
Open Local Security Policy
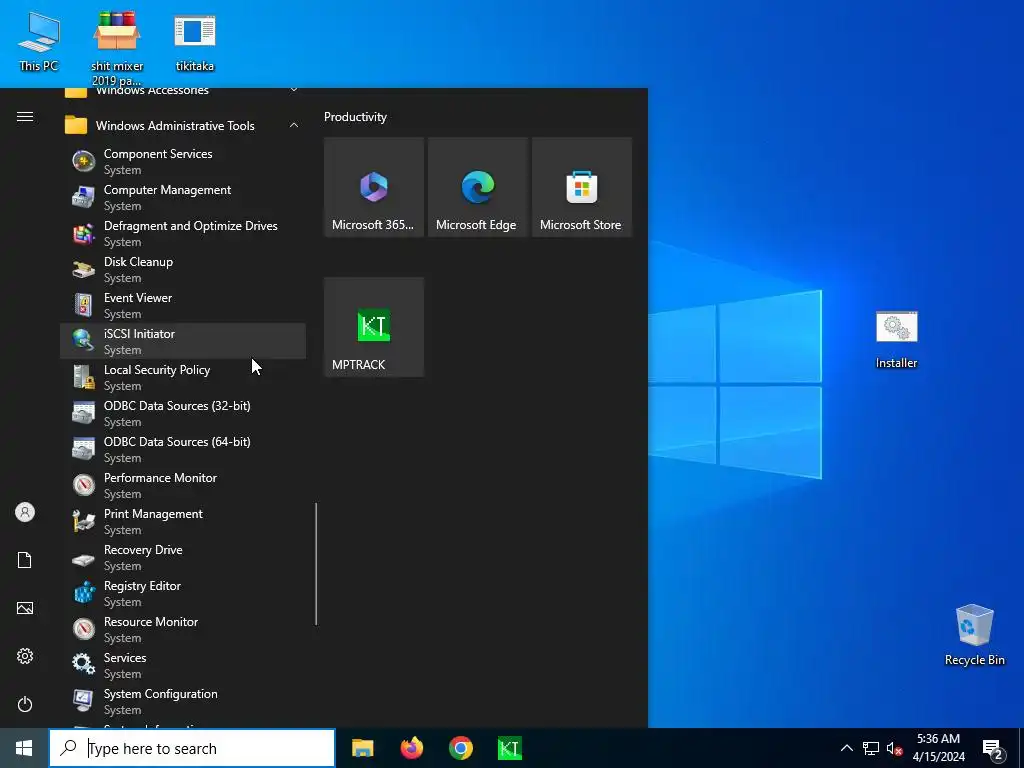click(183, 377)
